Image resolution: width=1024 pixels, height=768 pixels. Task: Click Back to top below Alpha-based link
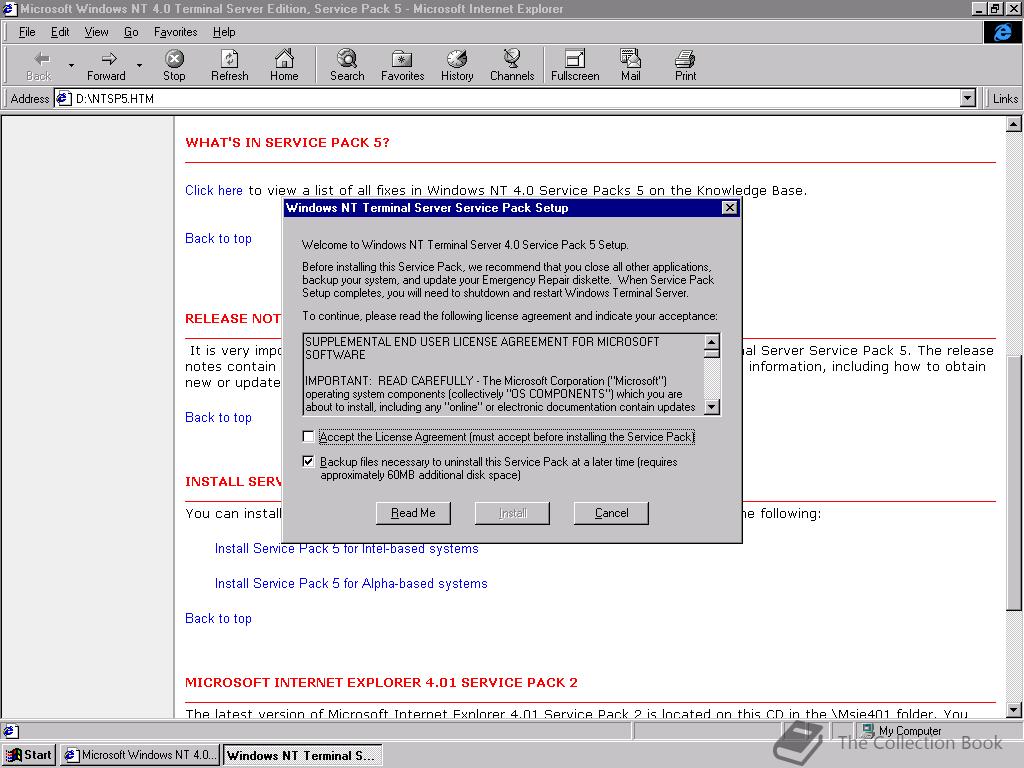(218, 618)
